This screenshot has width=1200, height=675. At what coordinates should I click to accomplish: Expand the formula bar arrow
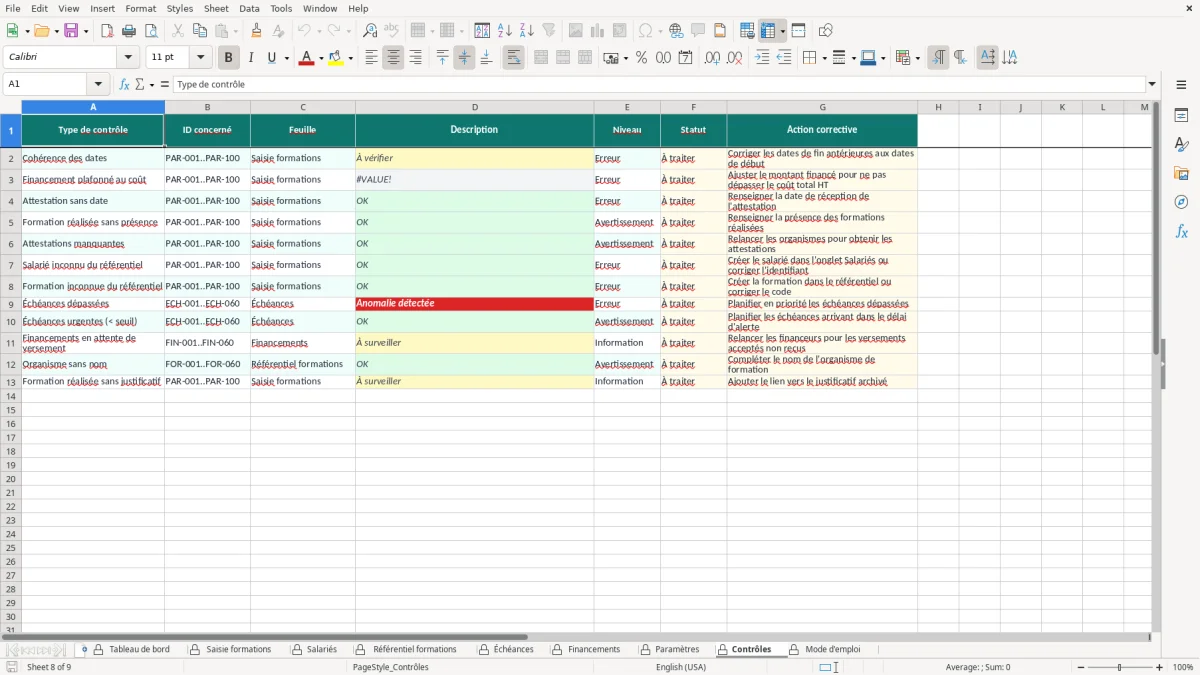[1152, 84]
